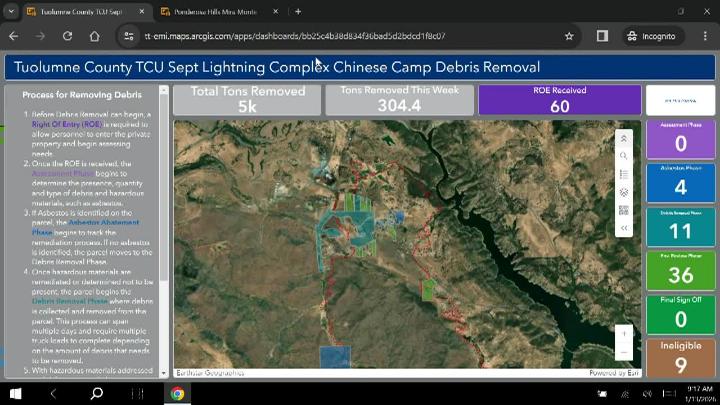Screen dimensions: 720x405
Task: Open Chrome from the taskbar
Action: pyautogui.click(x=177, y=393)
